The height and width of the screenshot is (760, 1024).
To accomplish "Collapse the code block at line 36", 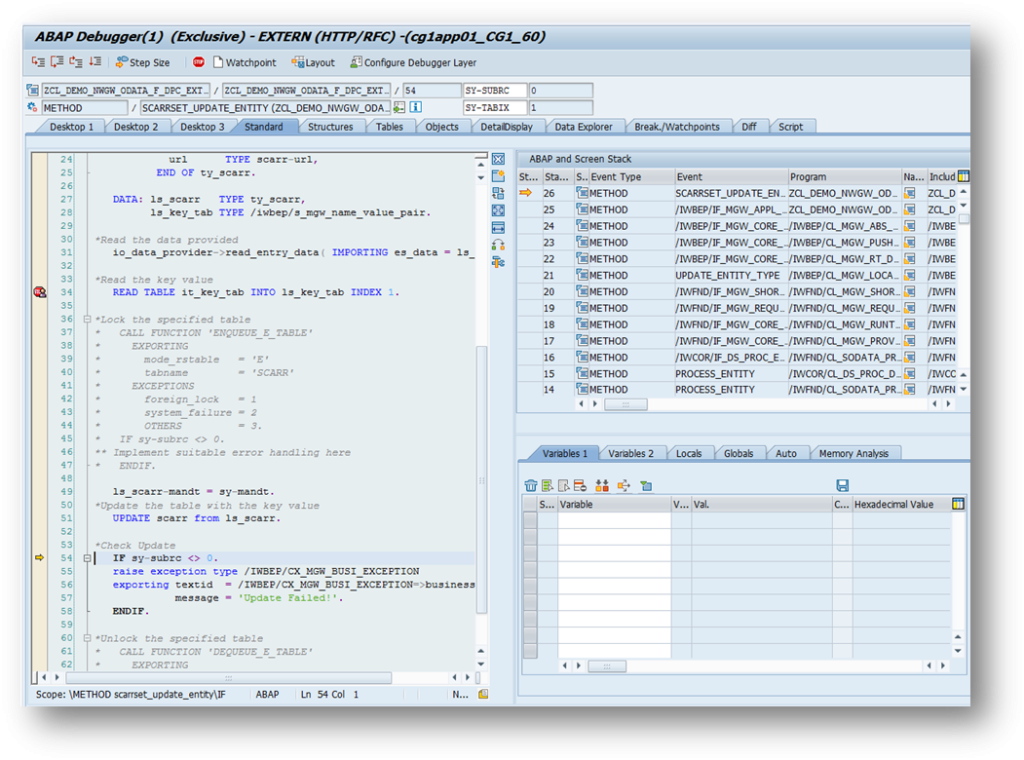I will tap(87, 319).
